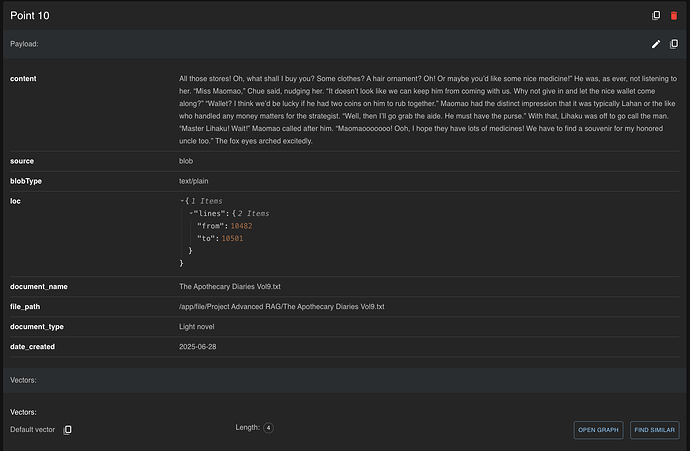Select the Point 10 title
Screen dimensions: 690x451
[30, 15]
